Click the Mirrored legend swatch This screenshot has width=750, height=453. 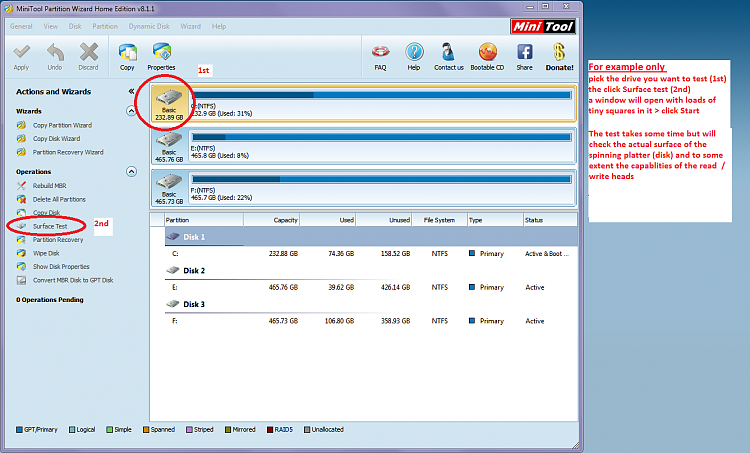coord(228,430)
